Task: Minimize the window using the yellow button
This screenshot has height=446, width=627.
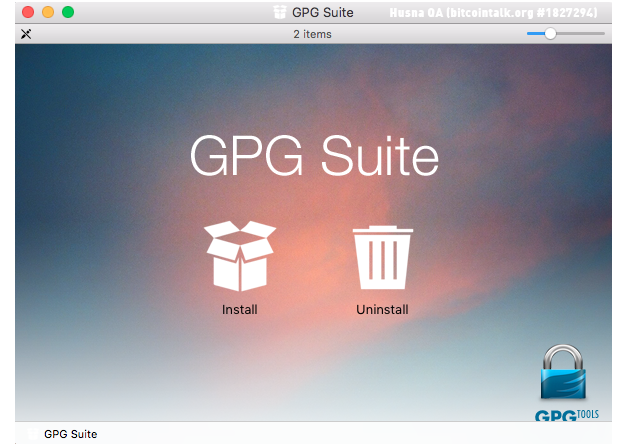Action: [x=48, y=12]
